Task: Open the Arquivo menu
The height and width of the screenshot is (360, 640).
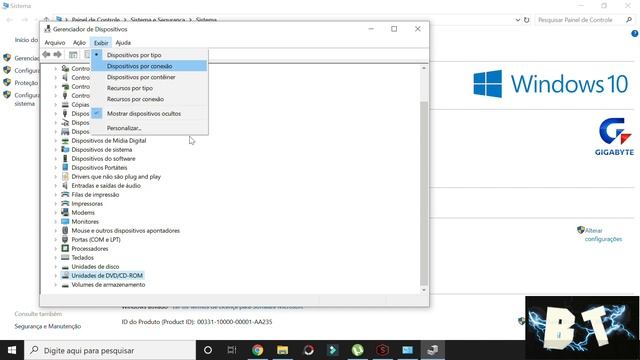Action: click(55, 42)
